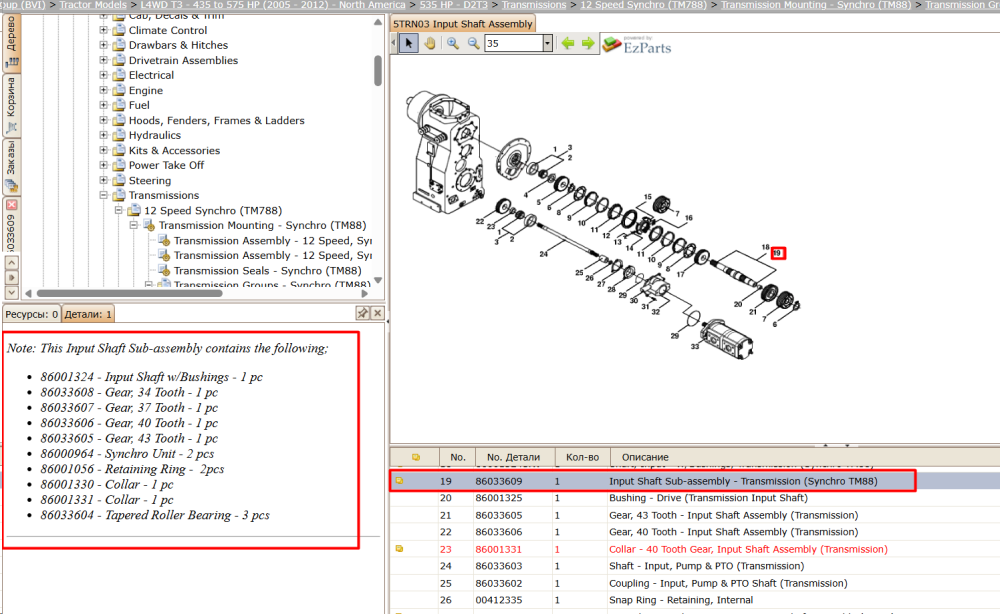
Task: Open the Ресурсы: 0 tab
Action: coord(31,314)
